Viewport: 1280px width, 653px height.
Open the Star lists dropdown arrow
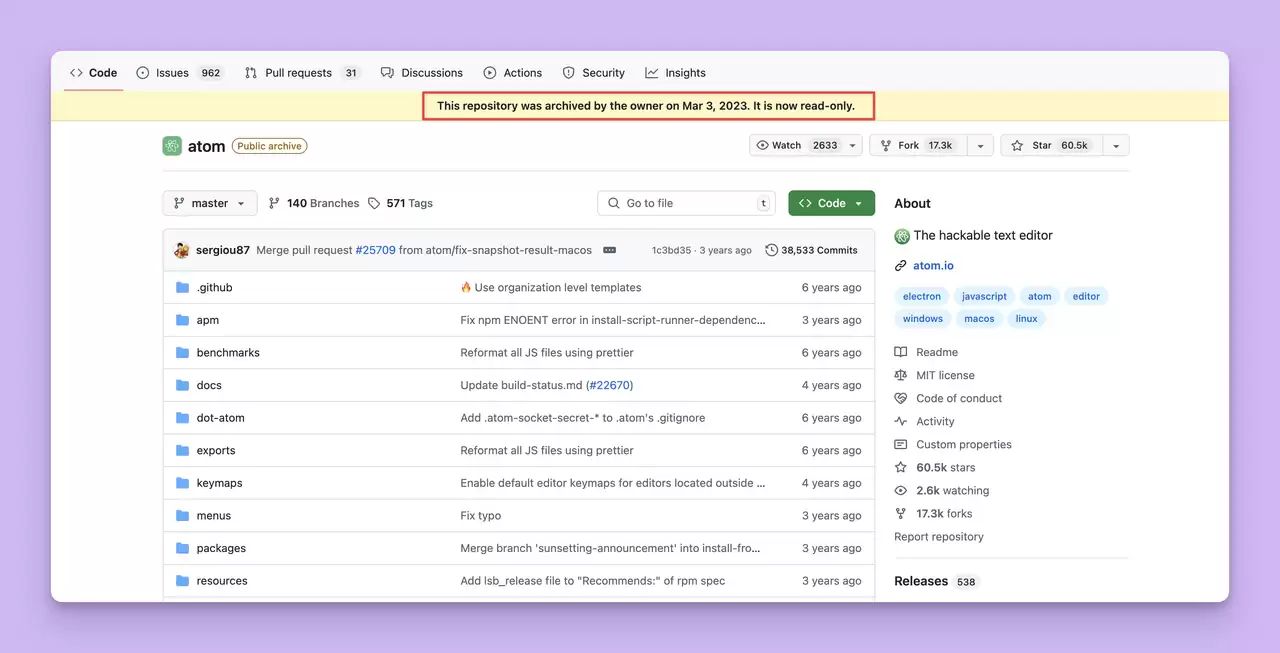coord(1116,145)
